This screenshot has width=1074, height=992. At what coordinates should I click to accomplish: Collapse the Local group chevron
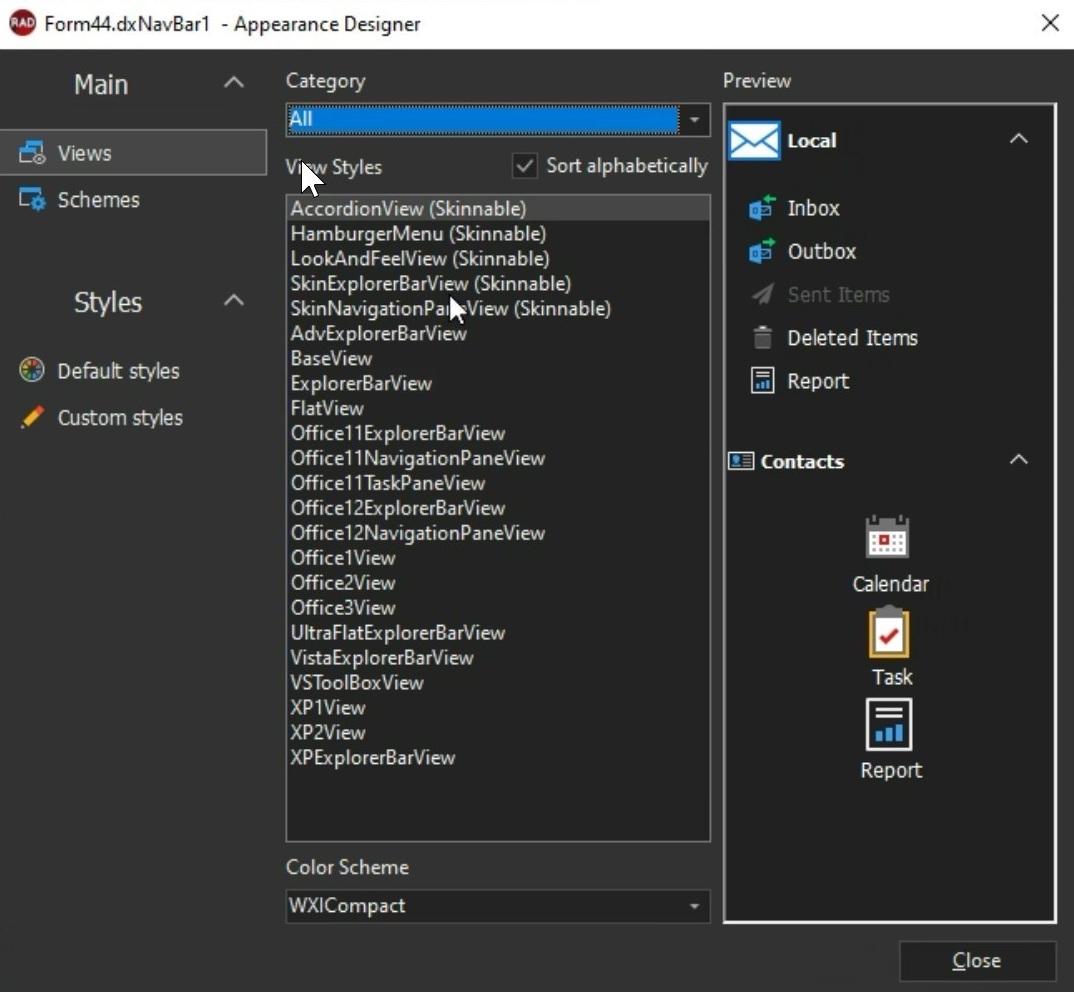[1019, 139]
